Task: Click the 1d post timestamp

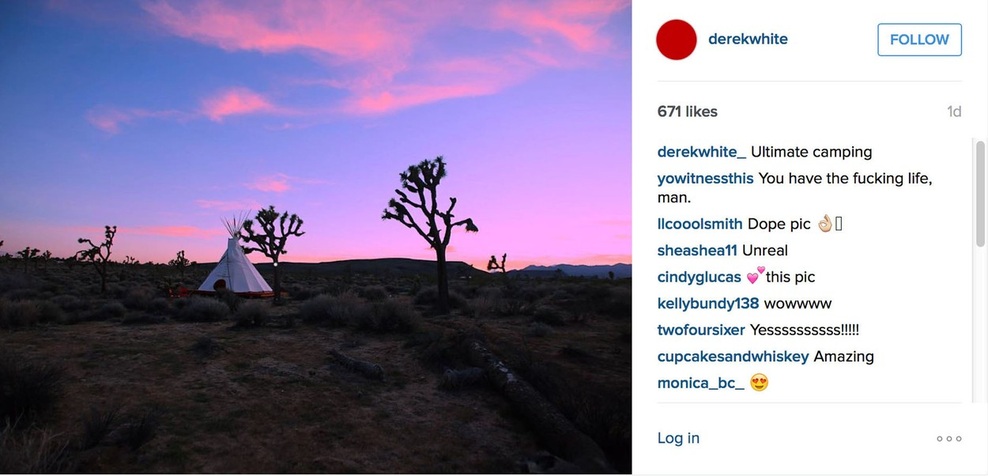Action: (954, 112)
